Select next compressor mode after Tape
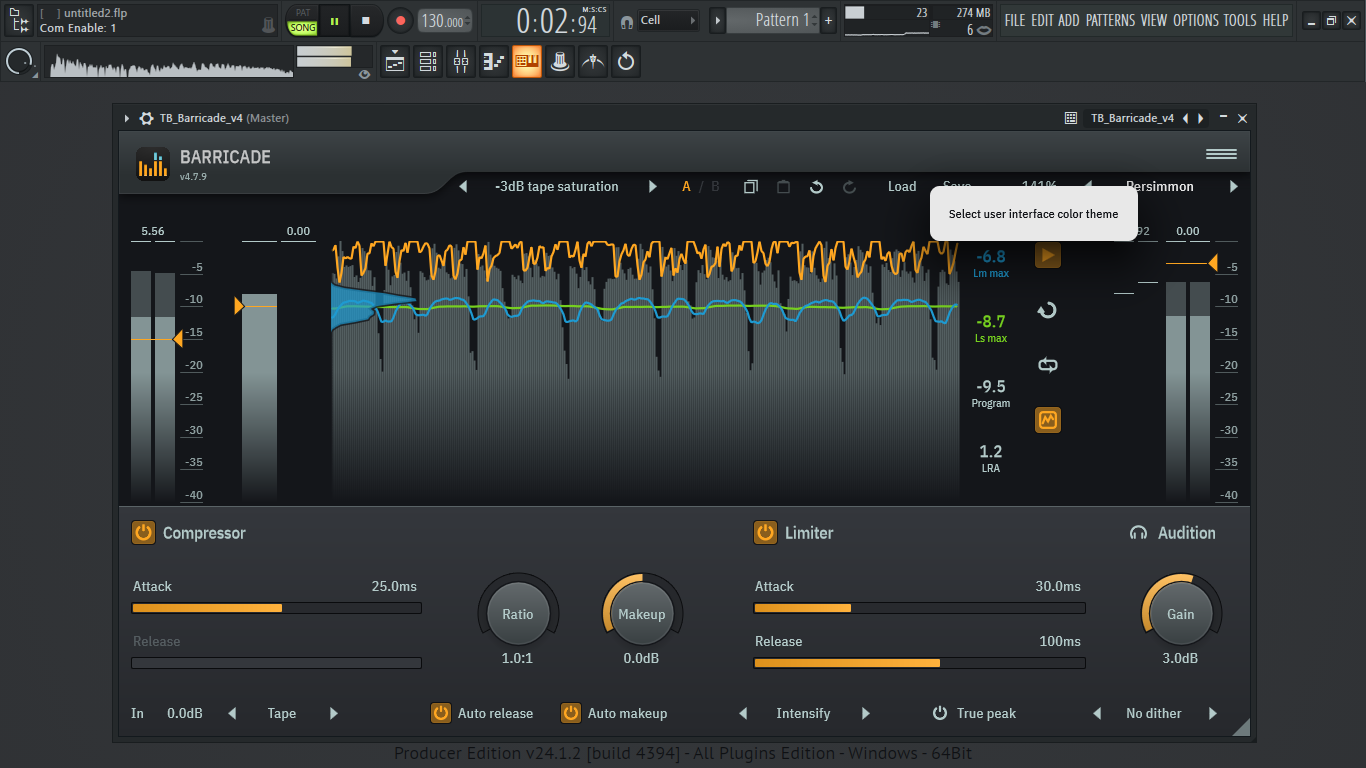 point(334,713)
